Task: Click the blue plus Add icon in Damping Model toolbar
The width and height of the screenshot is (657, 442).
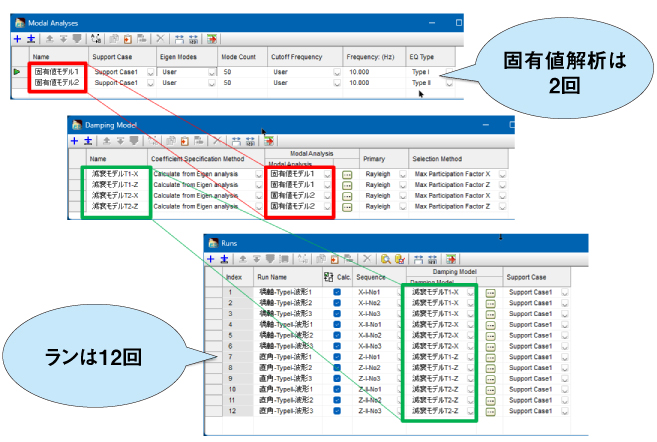Action: coord(75,141)
